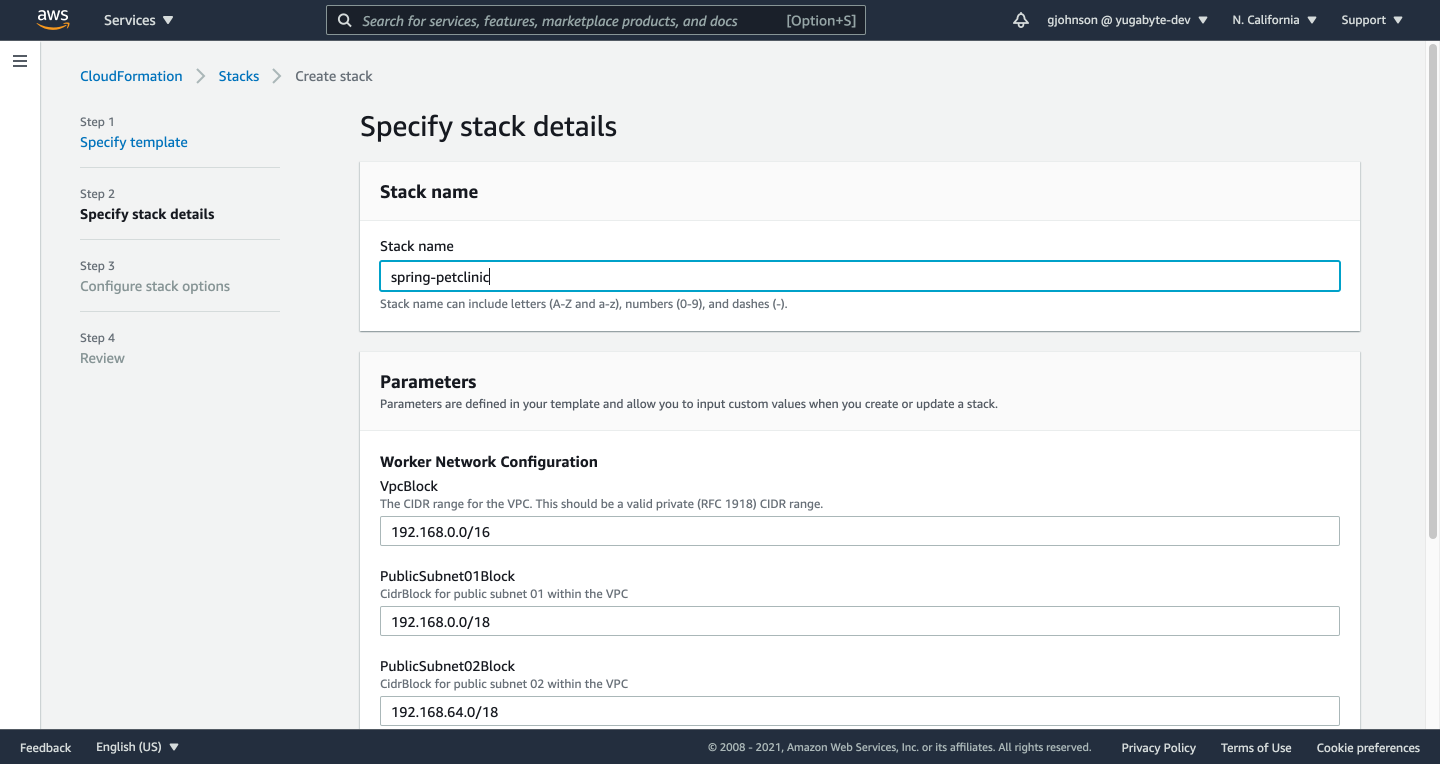Open the navigation sidebar hamburger menu
The image size is (1440, 764).
[19, 61]
